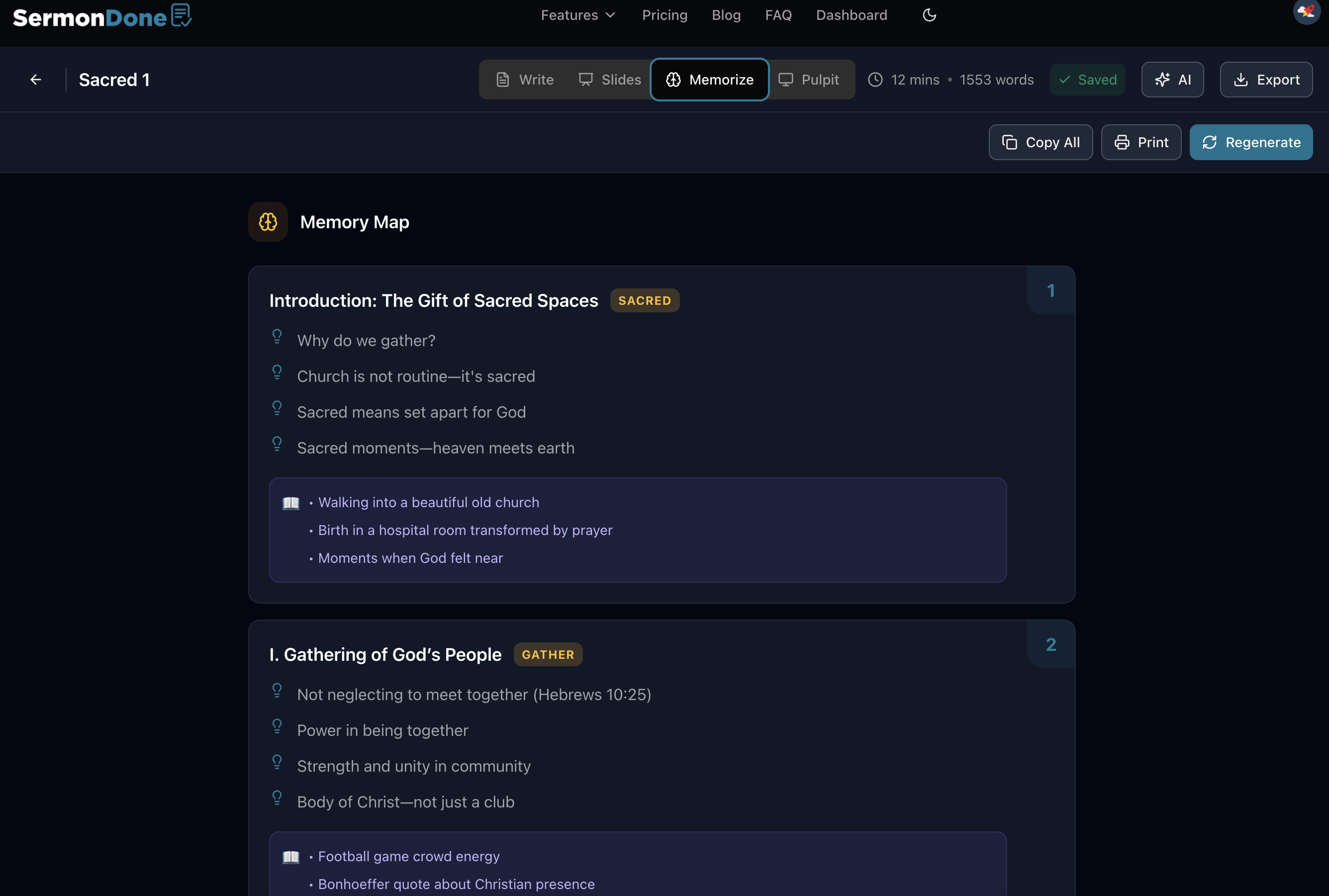Switch to the Memorize tab

pyautogui.click(x=709, y=80)
